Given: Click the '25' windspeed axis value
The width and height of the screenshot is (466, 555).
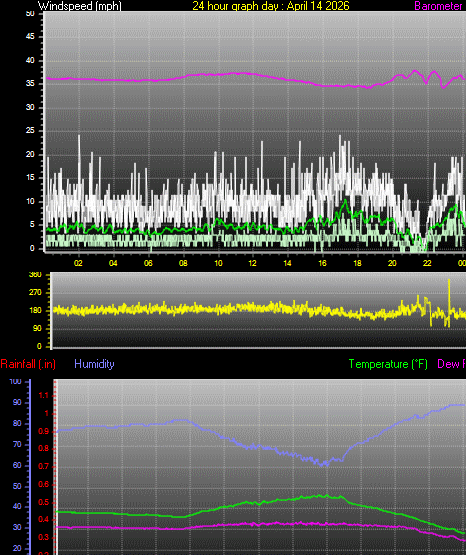Looking at the screenshot, I should (30, 131).
